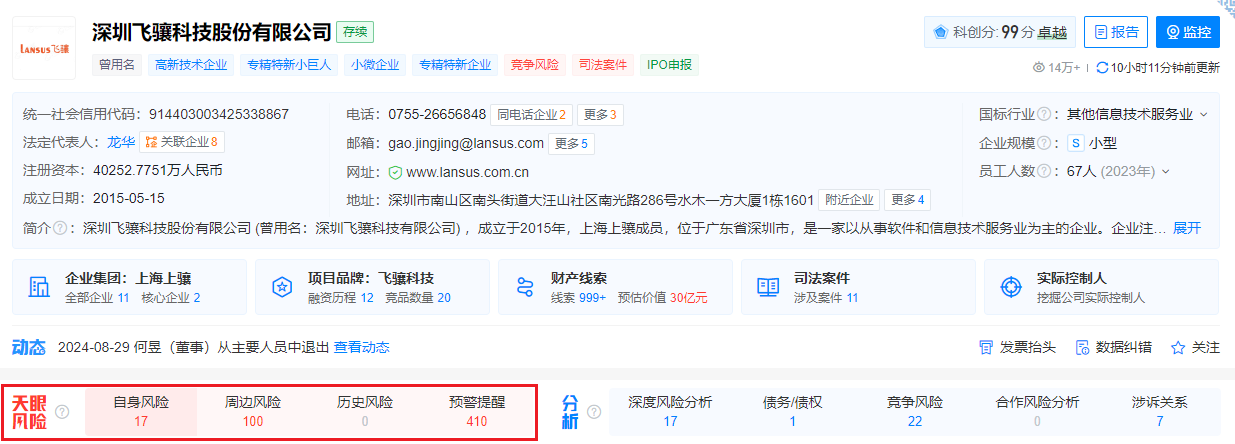Open website www.lansus.com.cn link

click(467, 172)
